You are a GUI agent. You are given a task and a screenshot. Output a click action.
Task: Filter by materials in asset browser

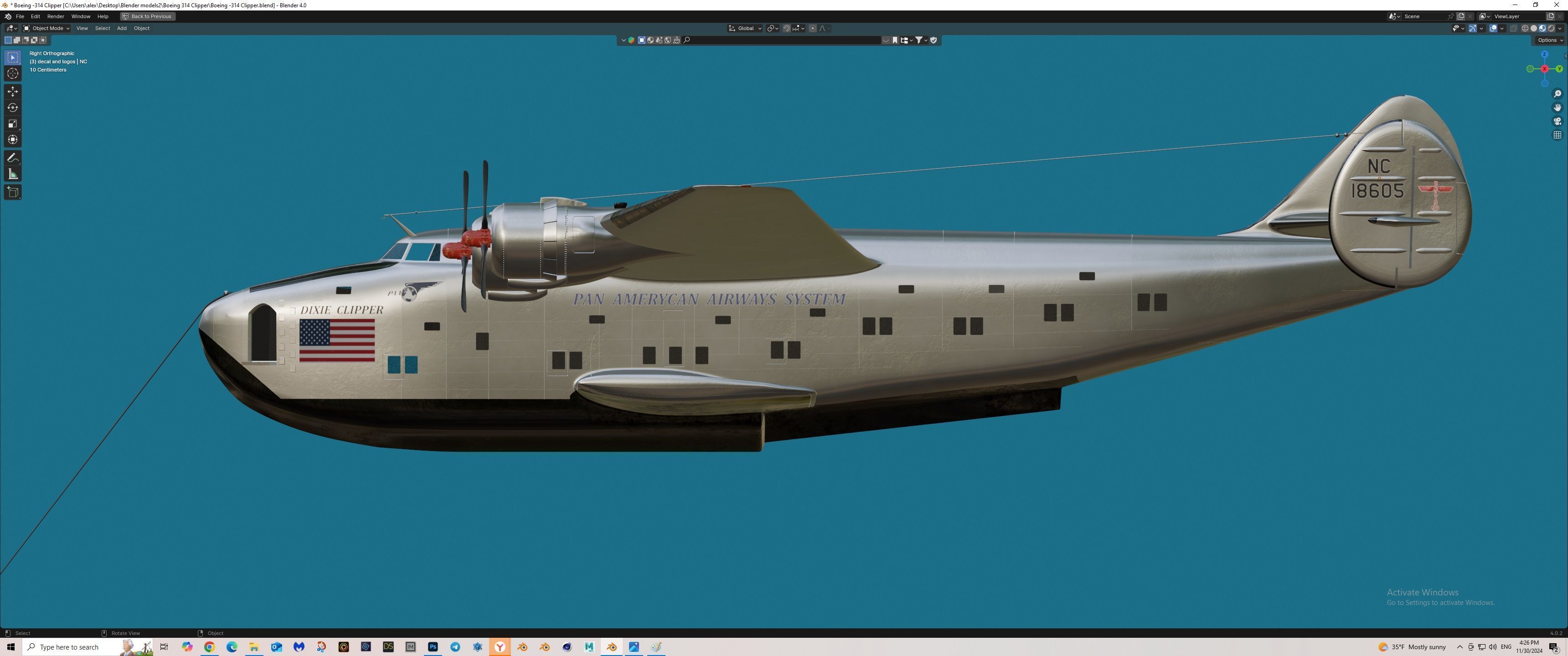(650, 40)
